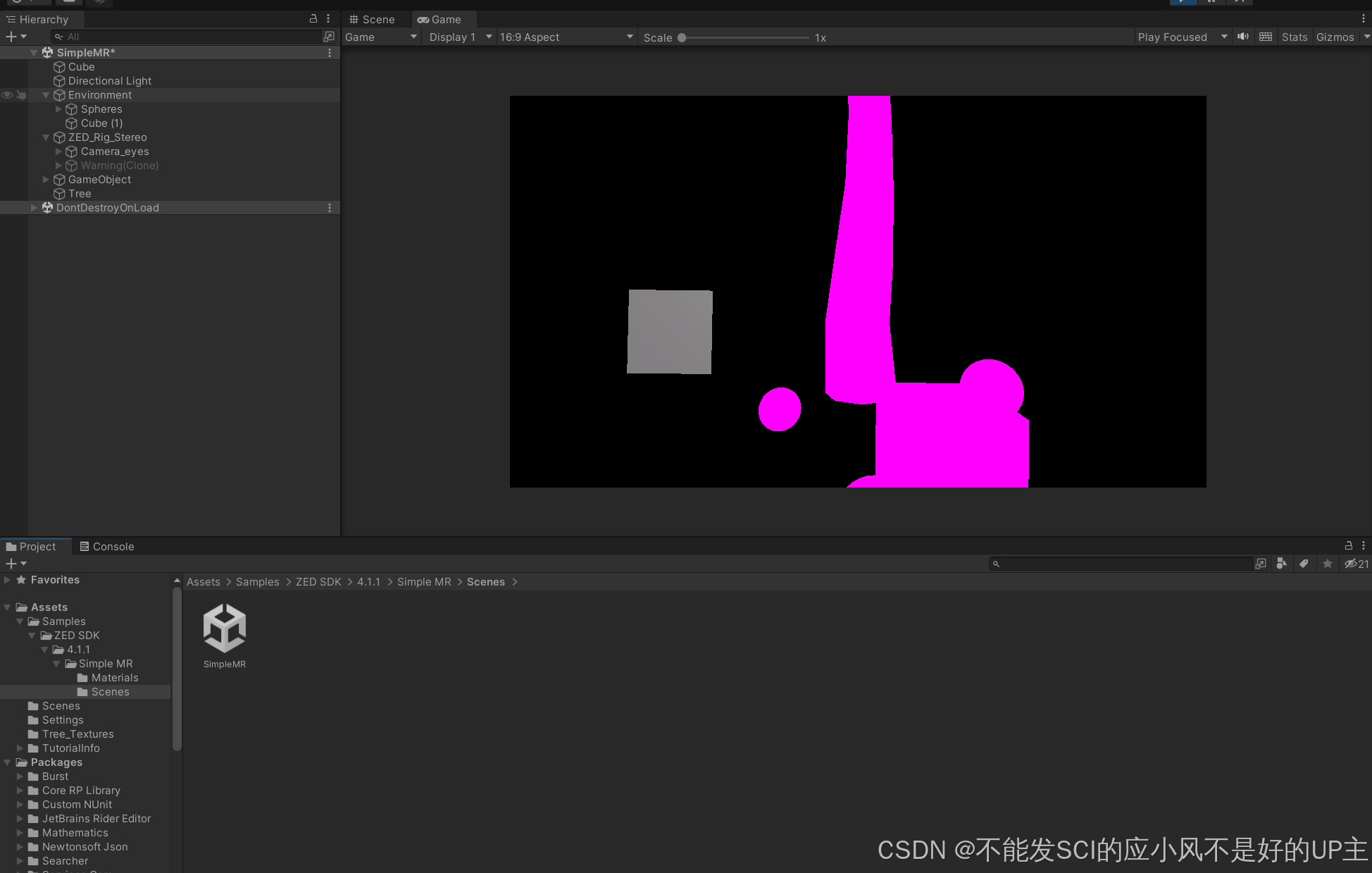Toggle the Hierarchy panel lock icon
This screenshot has width=1372, height=873.
pos(313,19)
